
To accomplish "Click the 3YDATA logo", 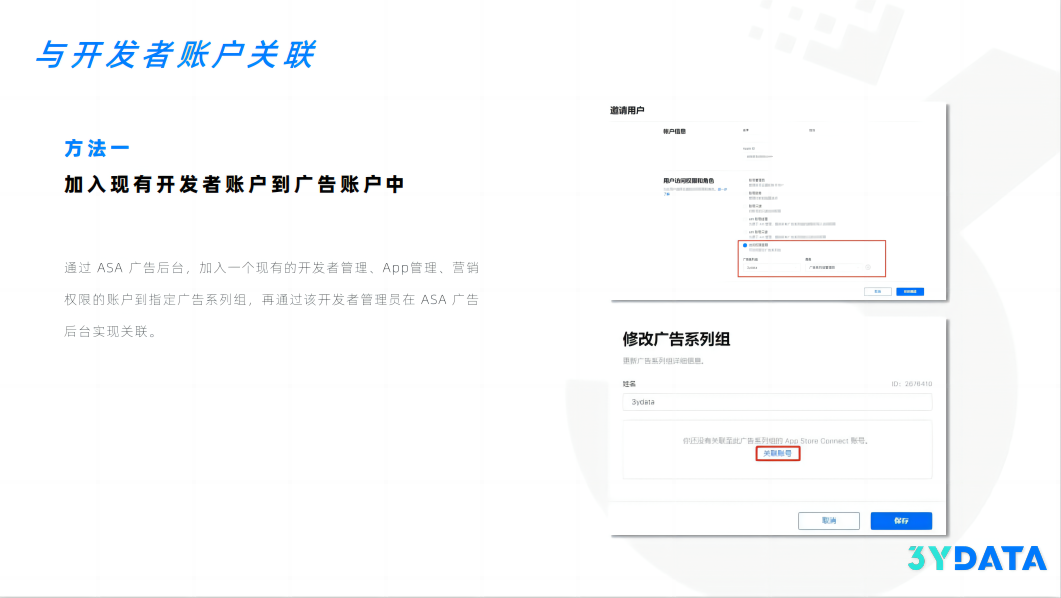I will tap(977, 558).
